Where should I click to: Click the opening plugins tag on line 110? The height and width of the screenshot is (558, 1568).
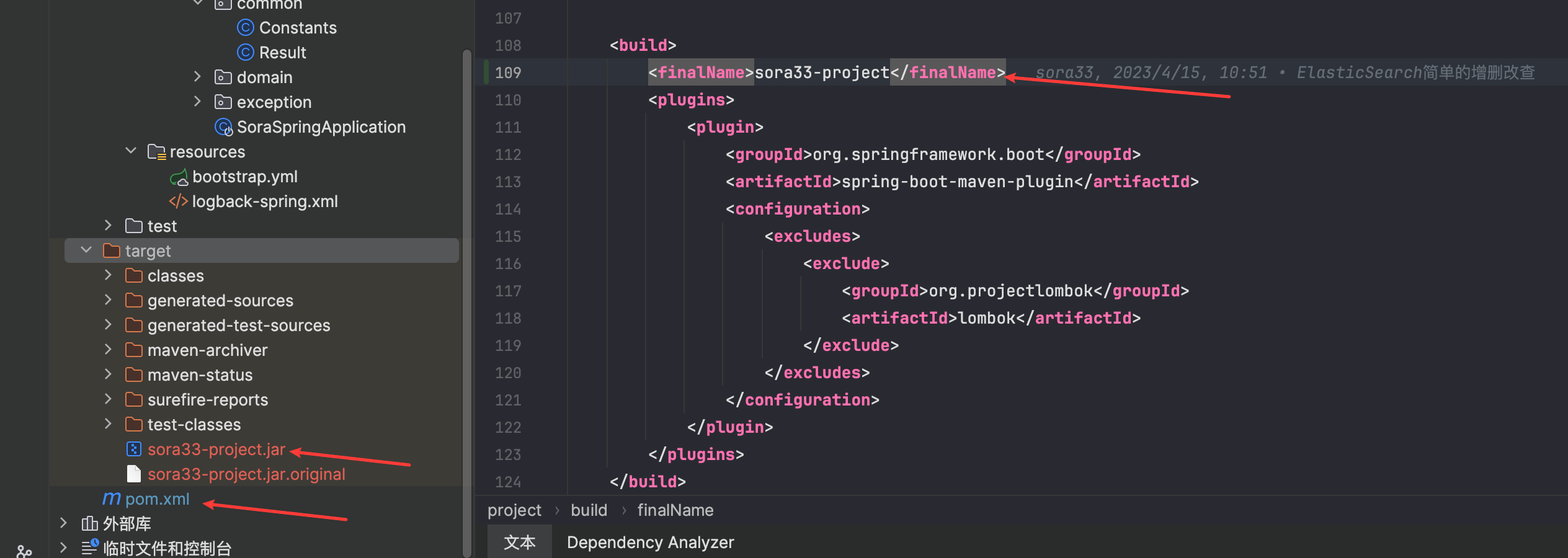pyautogui.click(x=691, y=100)
